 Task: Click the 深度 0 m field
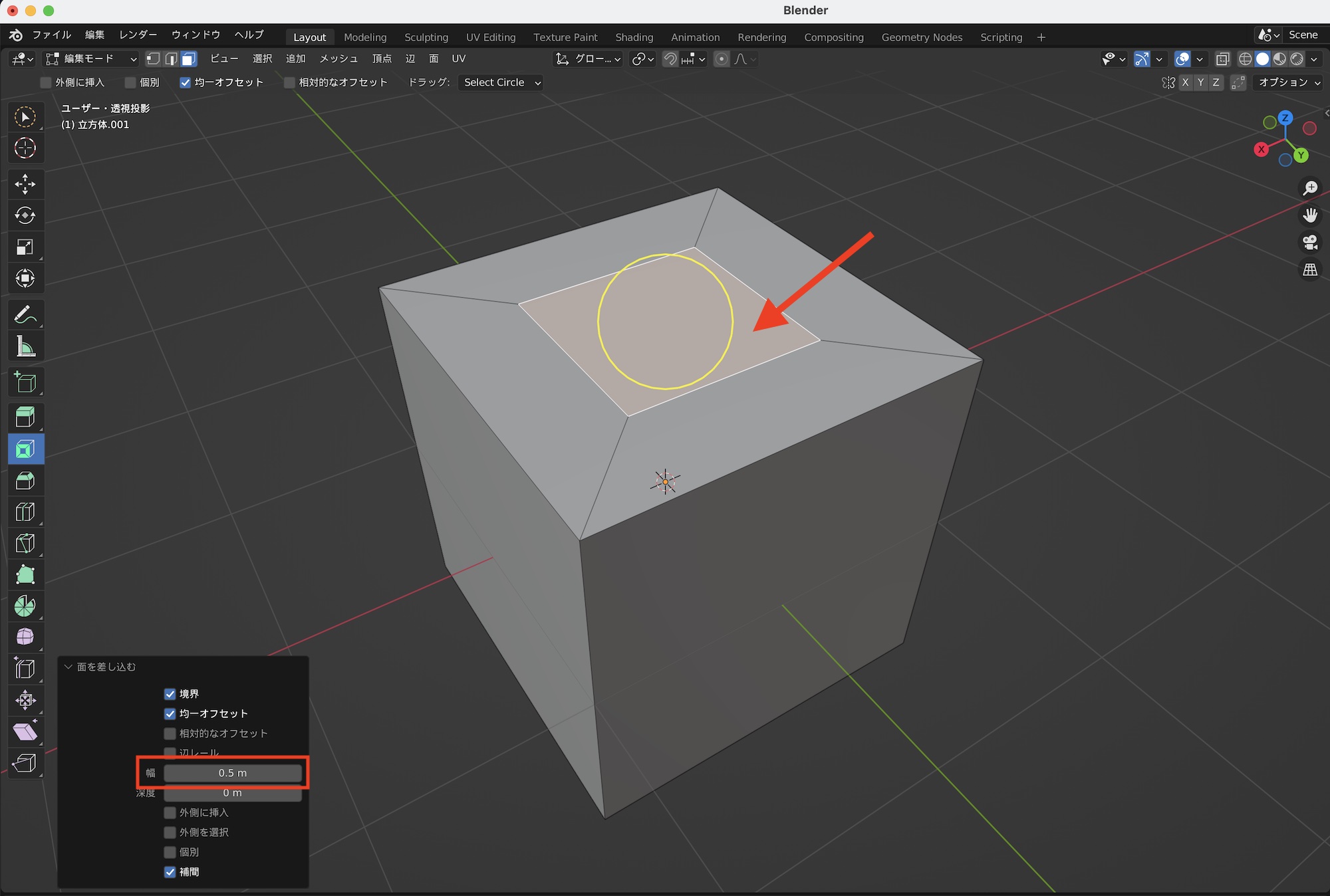click(233, 793)
